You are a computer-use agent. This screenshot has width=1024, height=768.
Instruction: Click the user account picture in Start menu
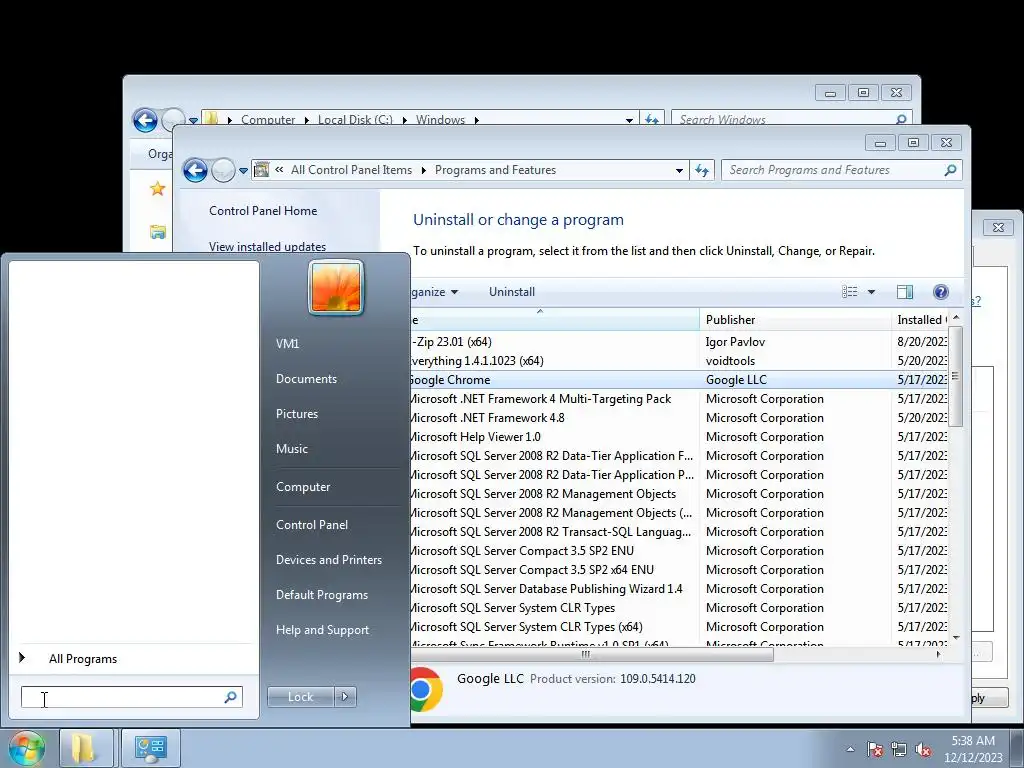pyautogui.click(x=336, y=287)
